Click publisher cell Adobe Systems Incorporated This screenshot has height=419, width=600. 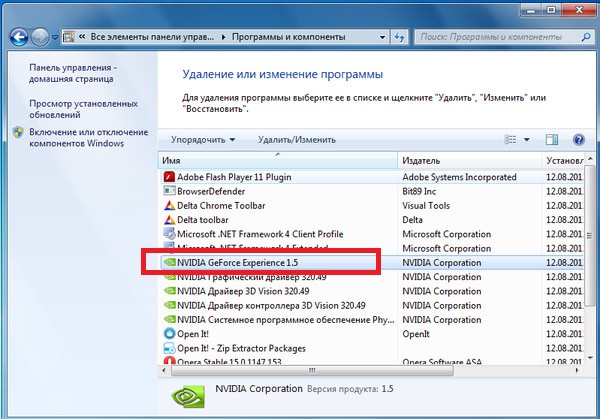(x=459, y=177)
